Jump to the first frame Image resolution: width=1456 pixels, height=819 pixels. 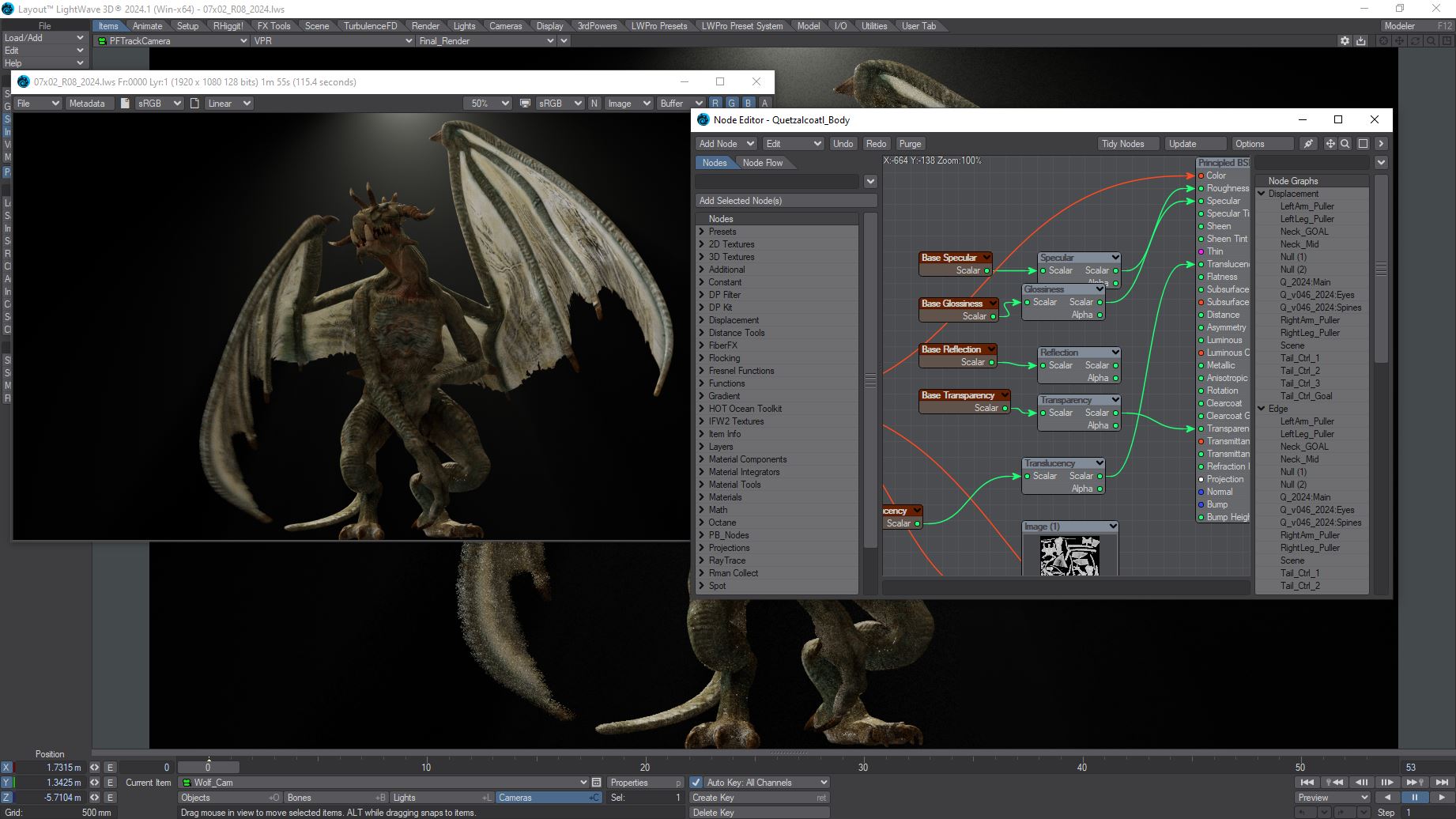click(1307, 783)
